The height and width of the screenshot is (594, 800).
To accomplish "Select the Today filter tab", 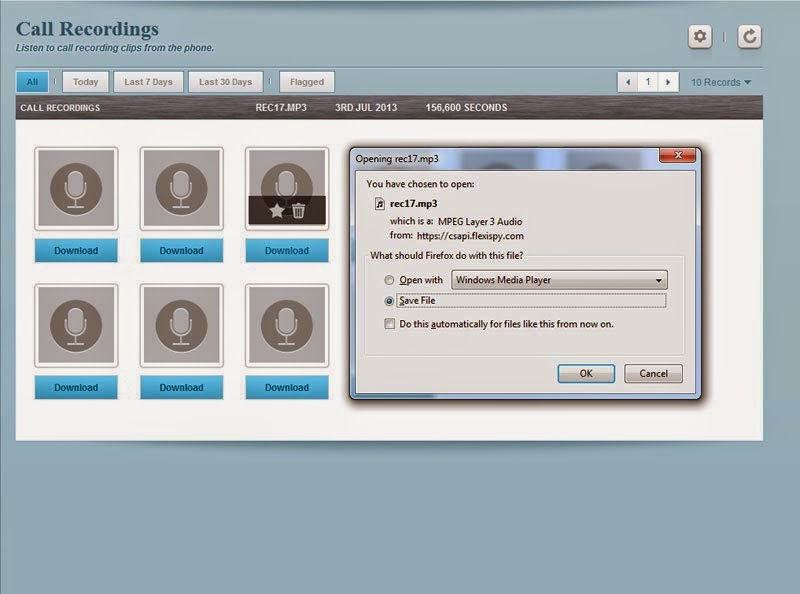I will (x=85, y=82).
